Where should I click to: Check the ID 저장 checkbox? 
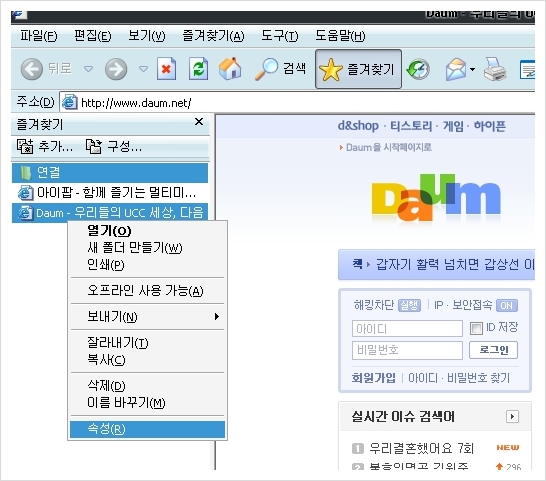tap(476, 328)
